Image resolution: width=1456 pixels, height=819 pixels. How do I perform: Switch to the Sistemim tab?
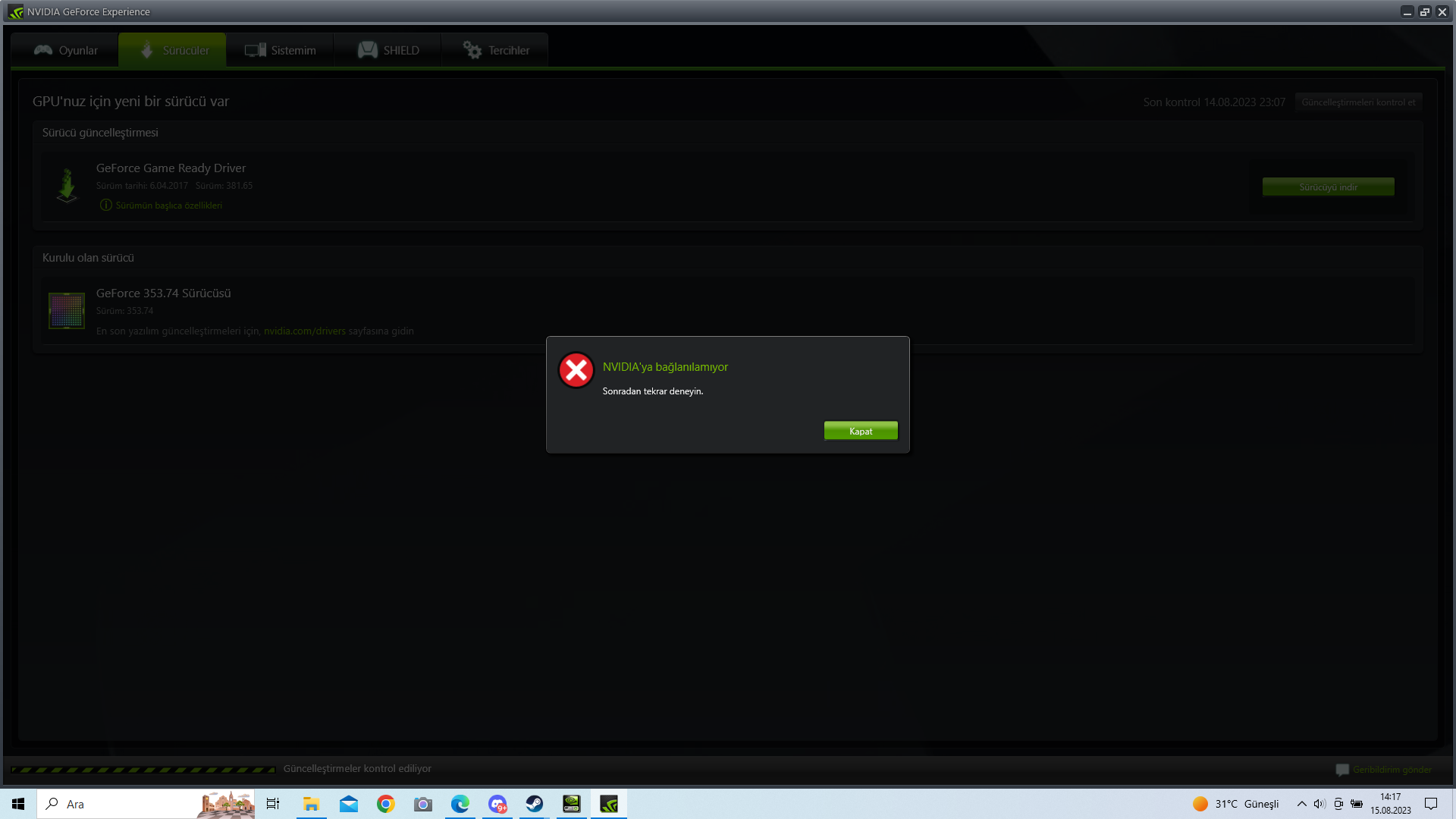pyautogui.click(x=280, y=50)
